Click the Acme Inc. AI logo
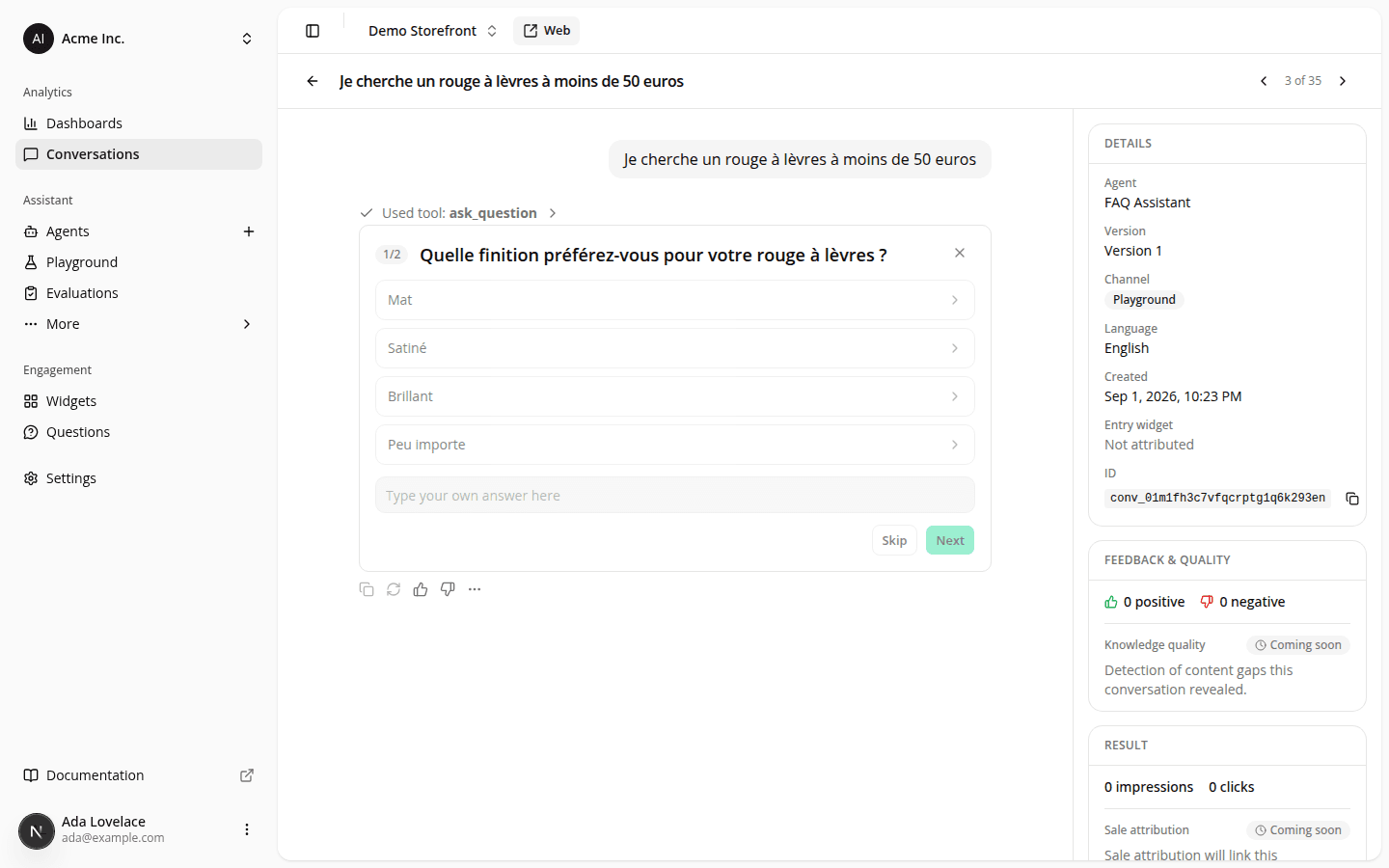This screenshot has width=1389, height=868. pyautogui.click(x=39, y=39)
